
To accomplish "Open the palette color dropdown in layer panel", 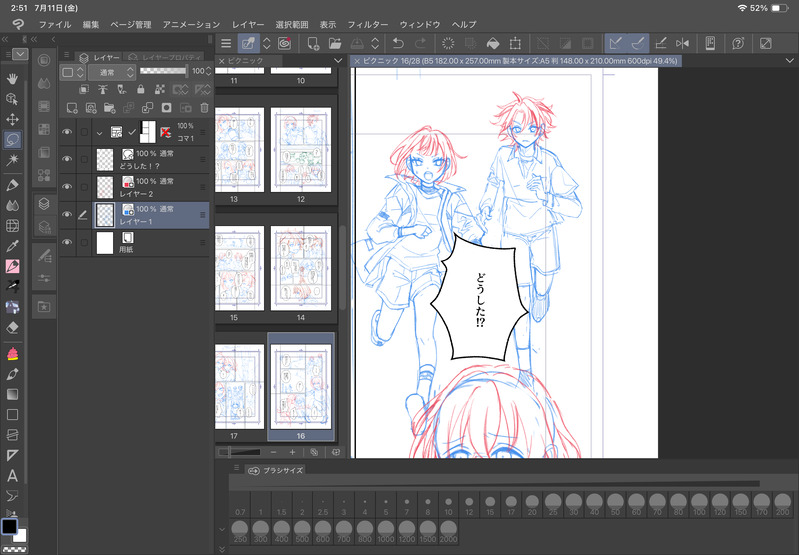I will coord(72,72).
